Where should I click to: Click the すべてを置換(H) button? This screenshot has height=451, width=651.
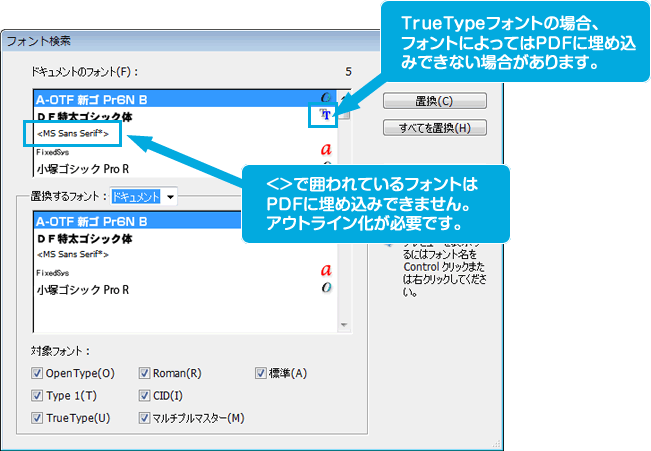pyautogui.click(x=434, y=128)
